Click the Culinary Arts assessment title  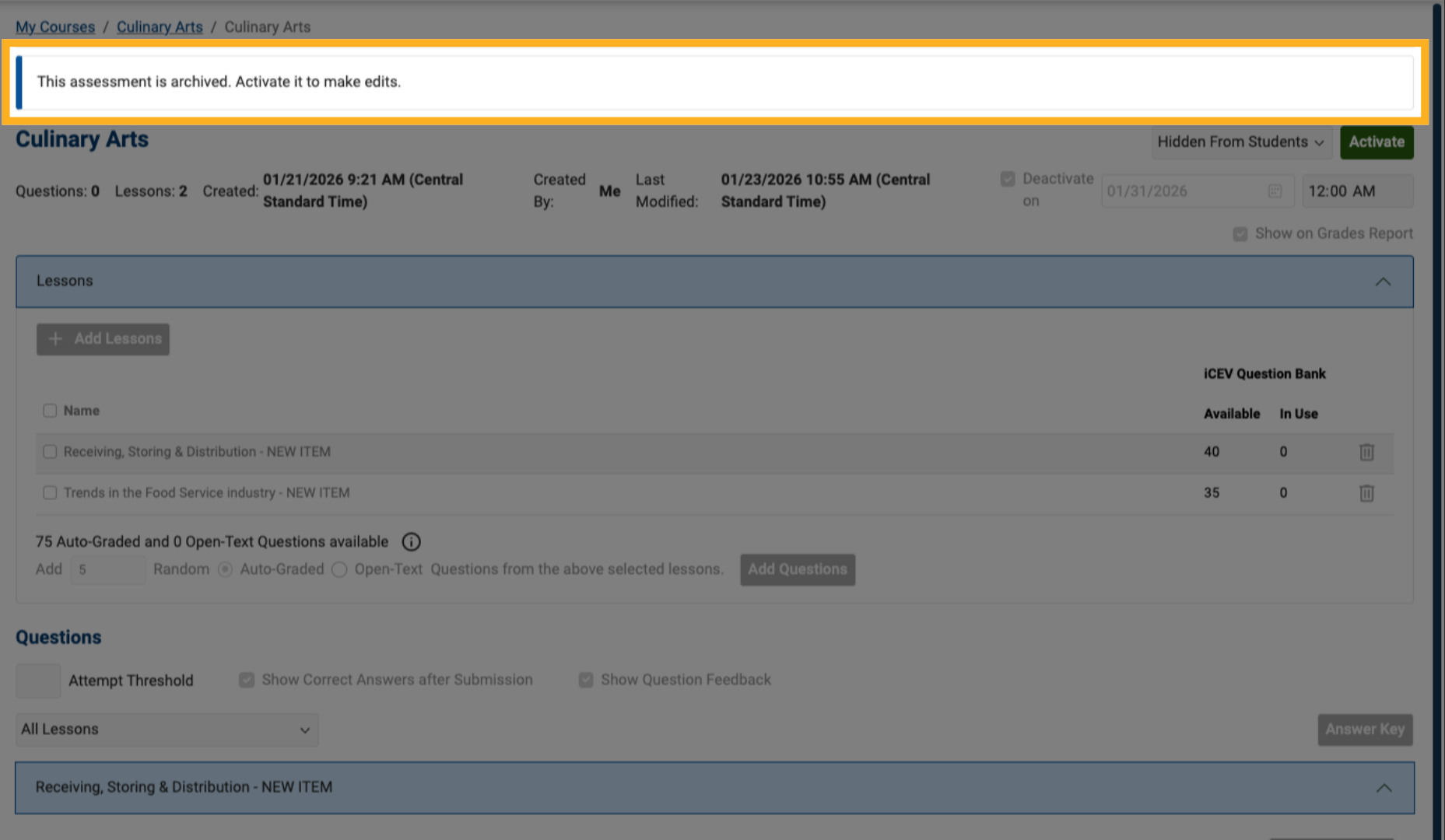click(x=82, y=140)
